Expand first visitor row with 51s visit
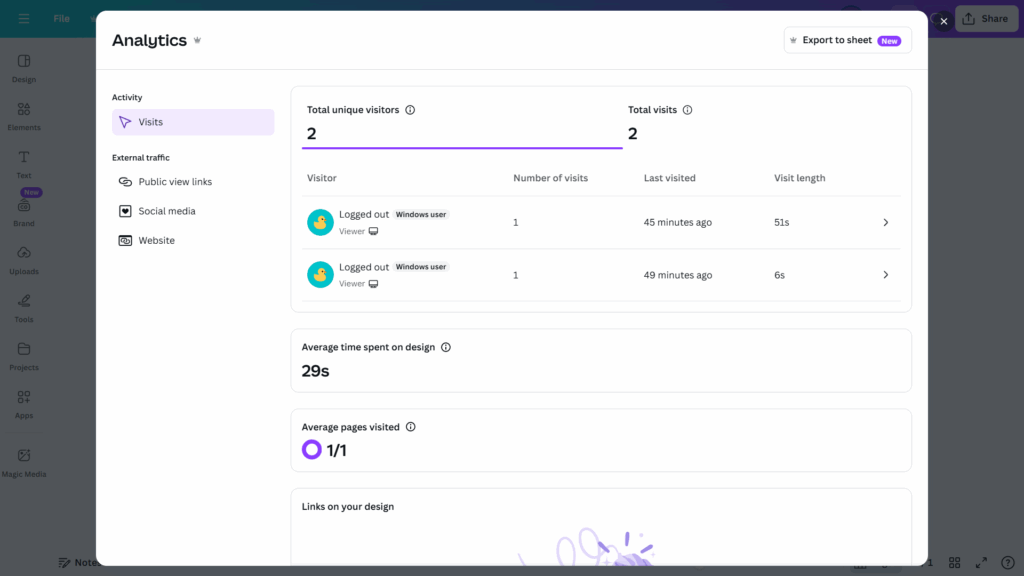The width and height of the screenshot is (1024, 576). coord(885,223)
